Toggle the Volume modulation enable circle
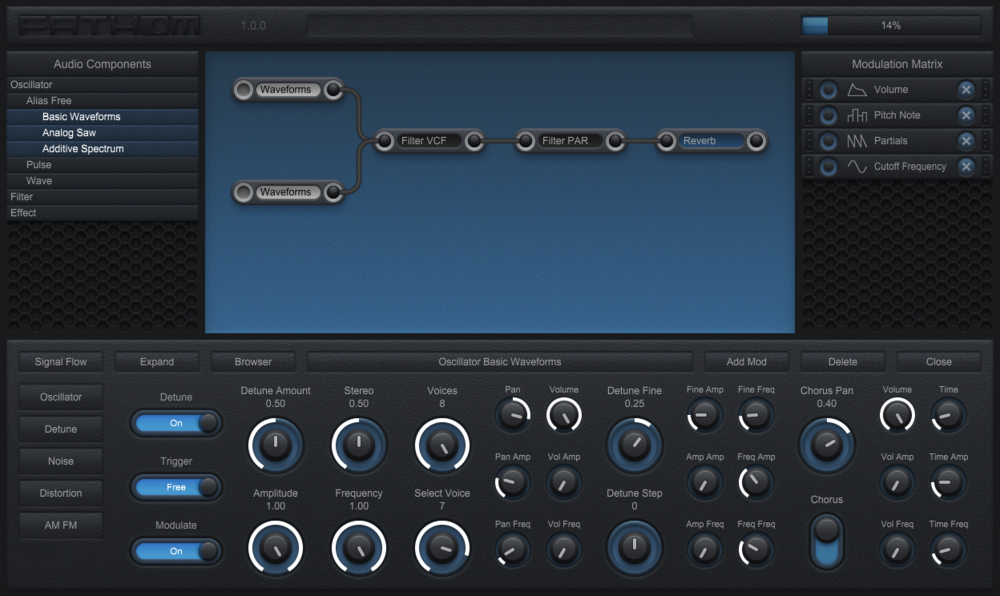Viewport: 1000px width, 596px height. click(828, 90)
